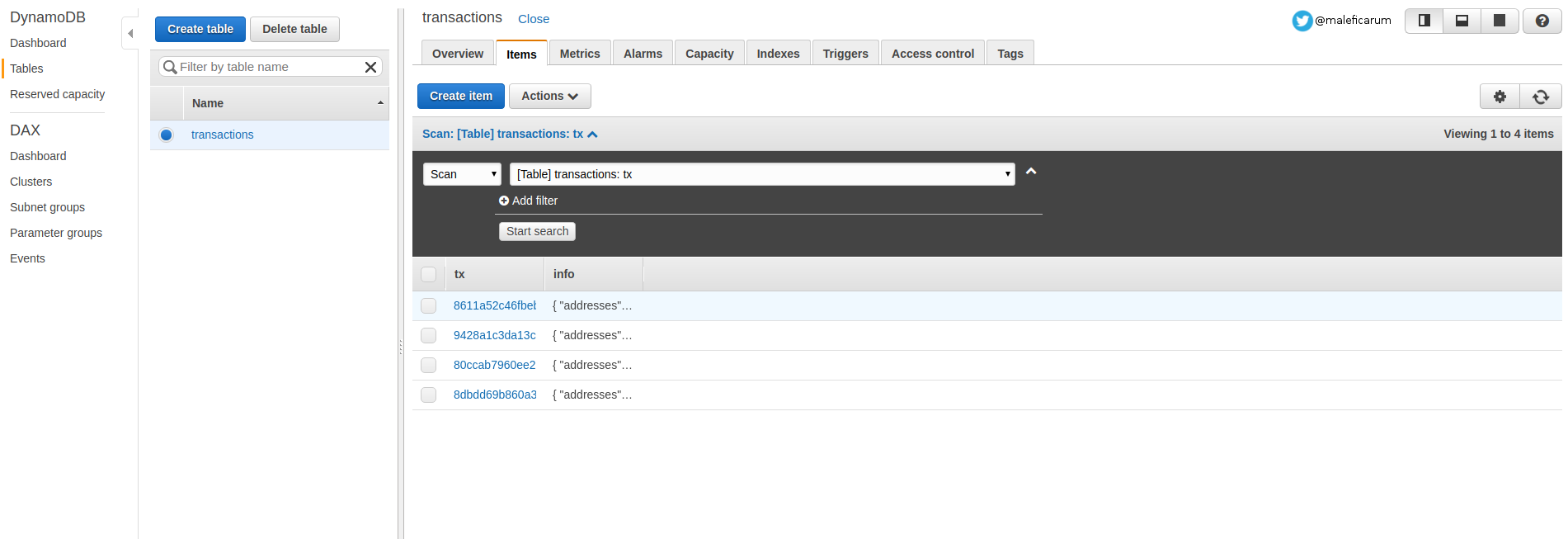The height and width of the screenshot is (539, 1568).
Task: Click the tx column header
Action: click(x=495, y=274)
